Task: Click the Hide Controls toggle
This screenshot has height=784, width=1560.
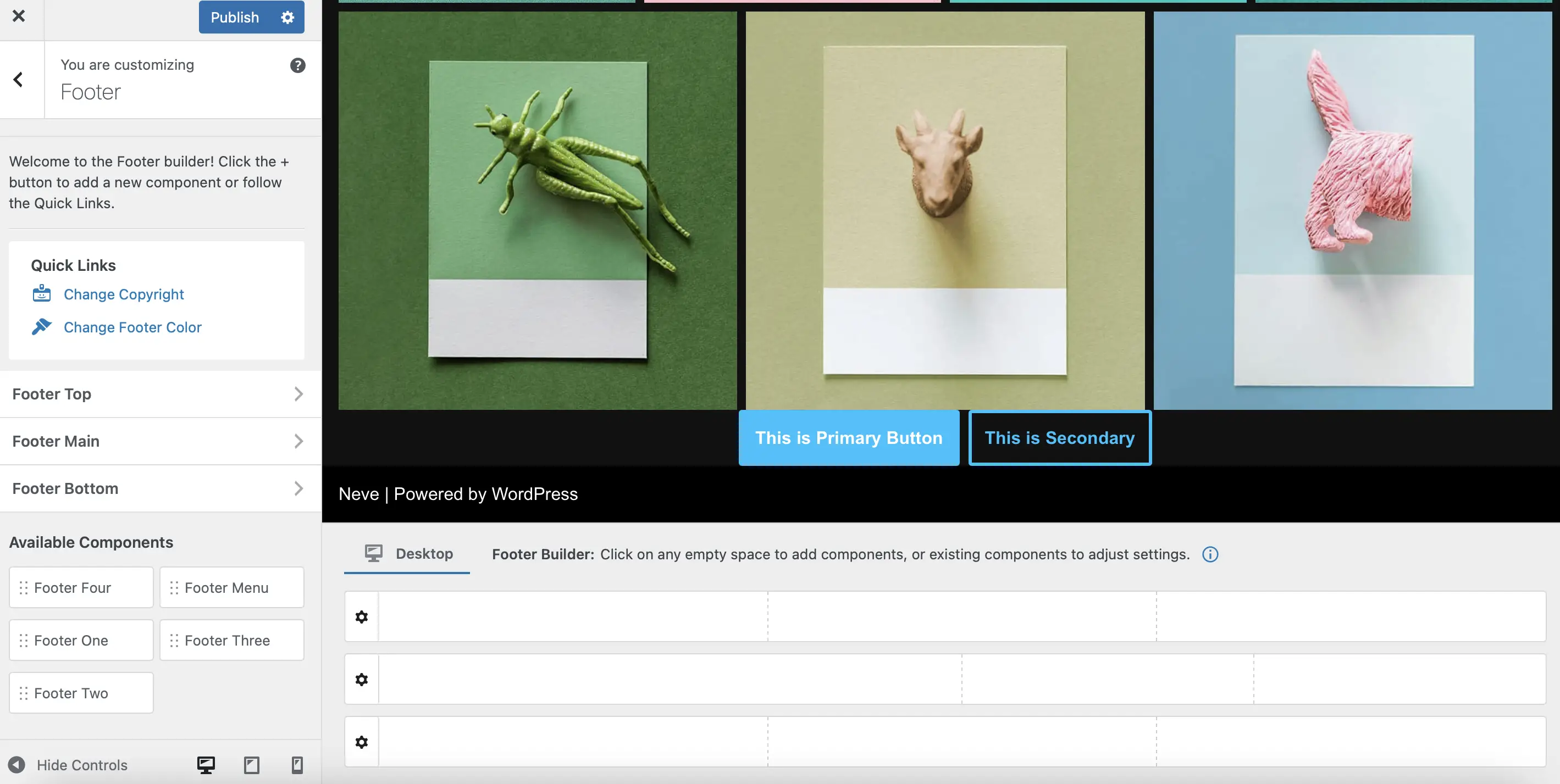Action: (x=68, y=764)
